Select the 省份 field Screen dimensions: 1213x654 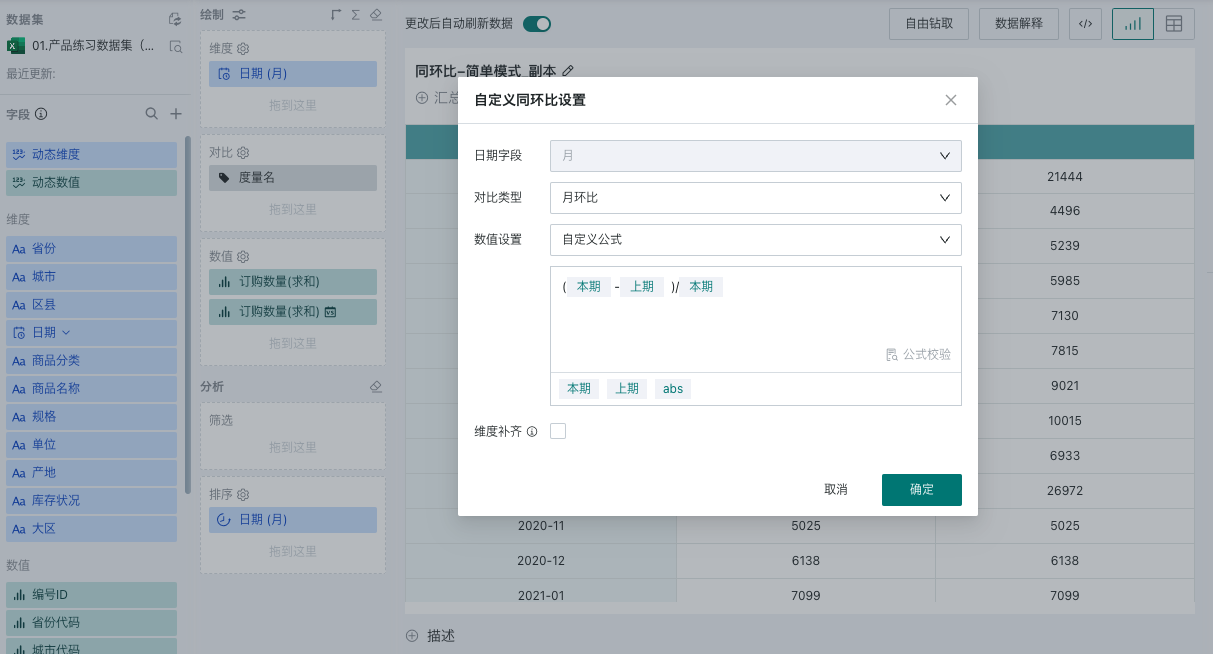click(x=91, y=249)
